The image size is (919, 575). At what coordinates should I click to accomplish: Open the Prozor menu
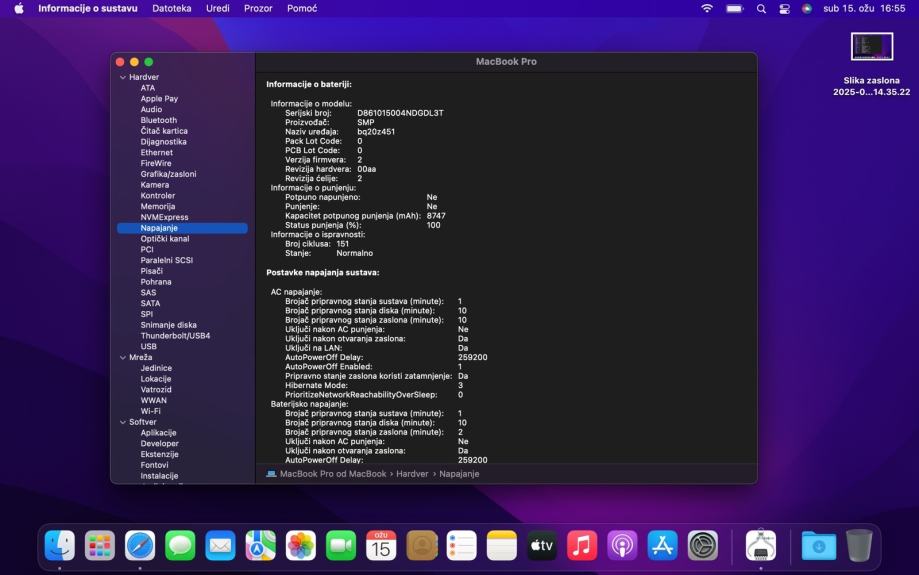click(258, 8)
